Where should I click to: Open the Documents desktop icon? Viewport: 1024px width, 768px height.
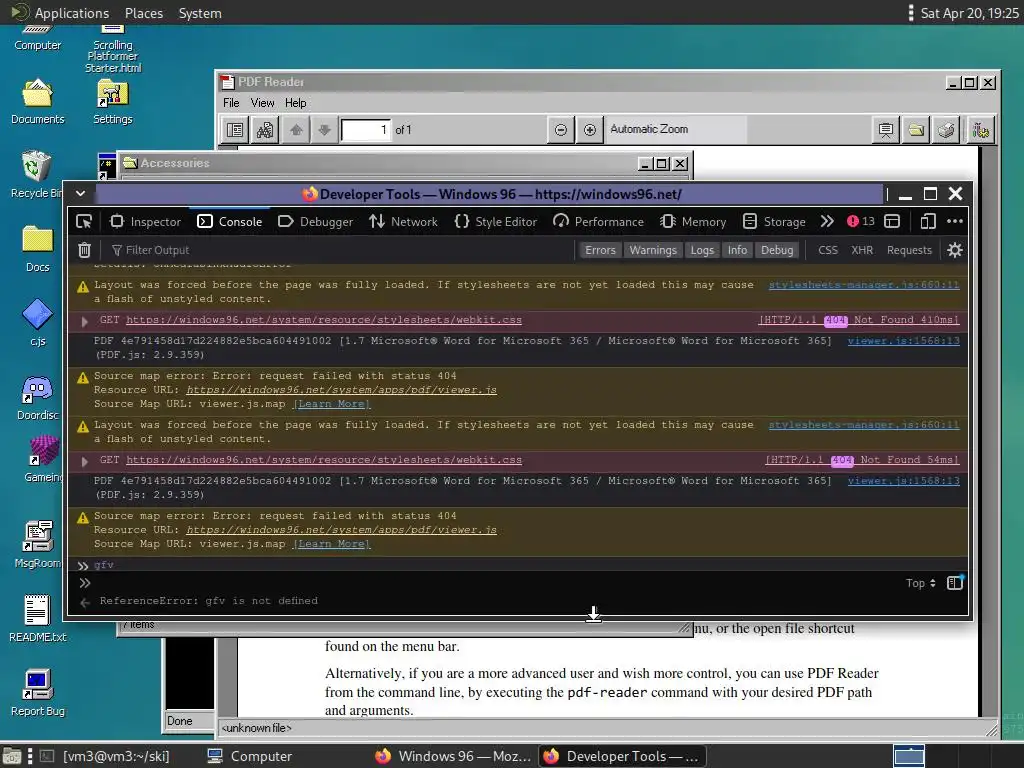coord(37,101)
